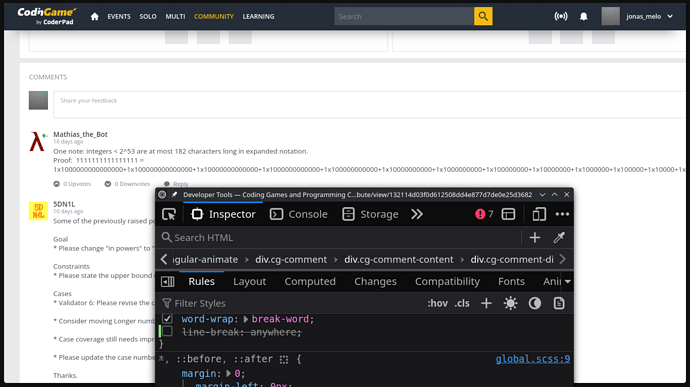Click 5DN1L's yellow avatar
This screenshot has height=387, width=690.
(x=38, y=211)
